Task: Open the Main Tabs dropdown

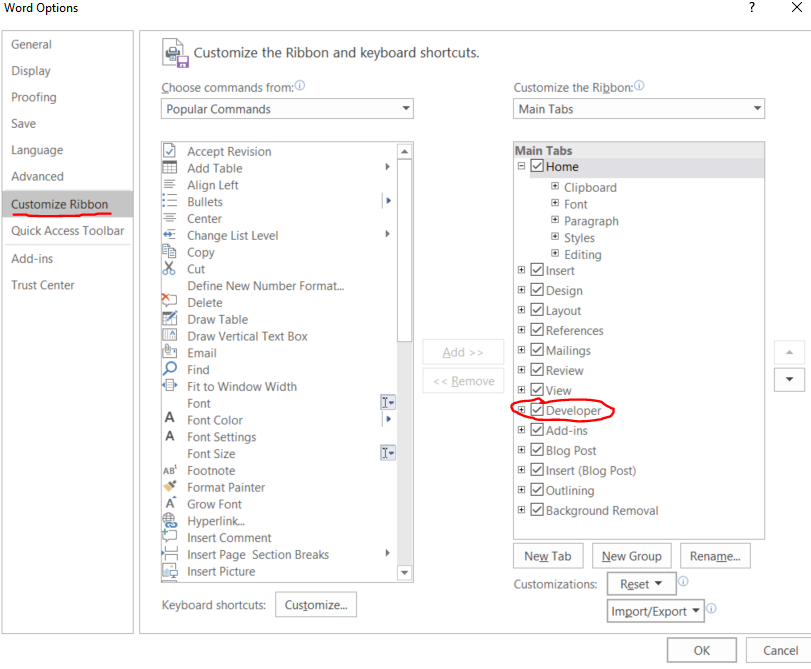Action: 639,109
